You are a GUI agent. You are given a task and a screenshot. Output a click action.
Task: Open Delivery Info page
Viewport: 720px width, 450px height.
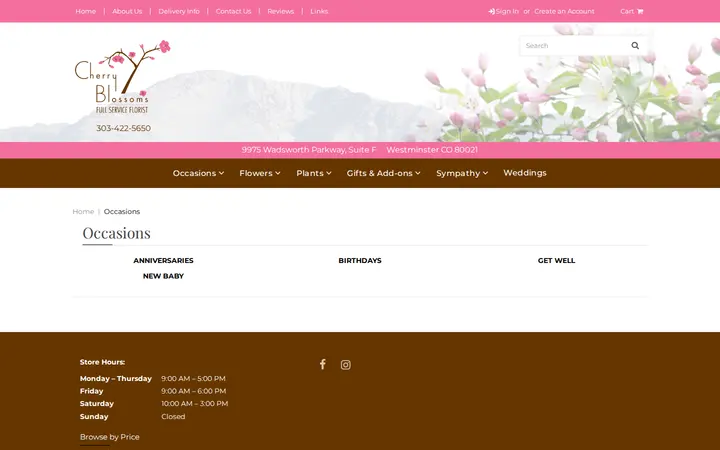179,11
